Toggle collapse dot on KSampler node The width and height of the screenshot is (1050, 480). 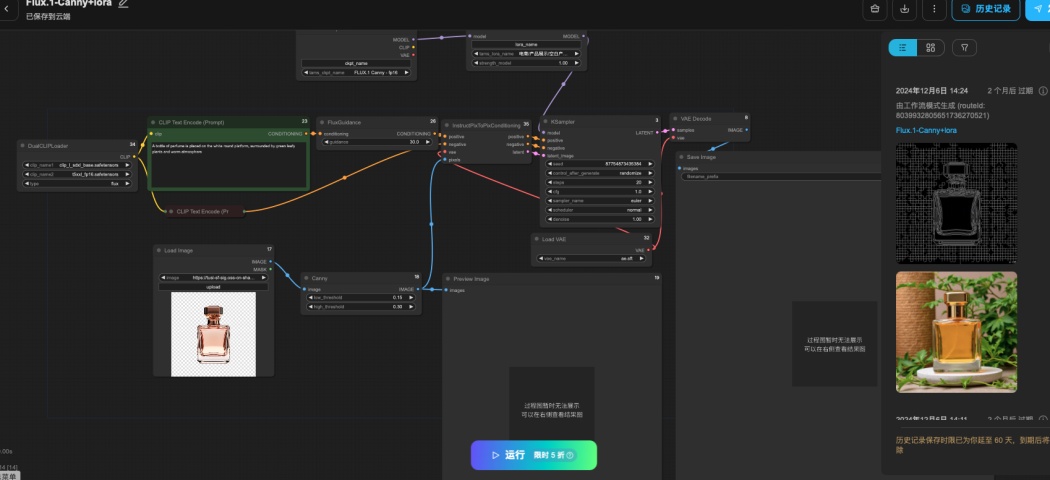(545, 122)
